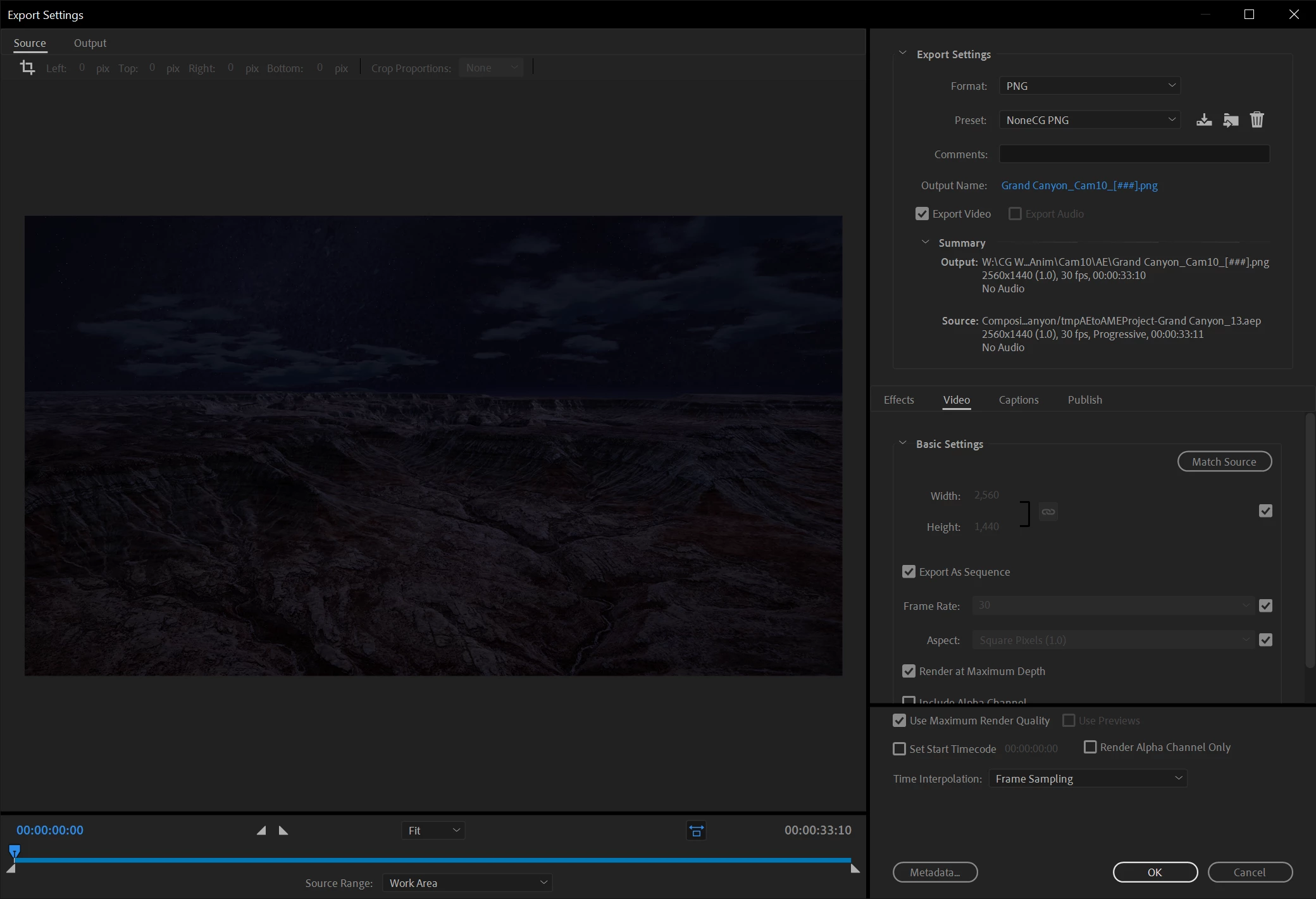This screenshot has width=1316, height=899.
Task: Click the blue timeline playhead
Action: [15, 851]
